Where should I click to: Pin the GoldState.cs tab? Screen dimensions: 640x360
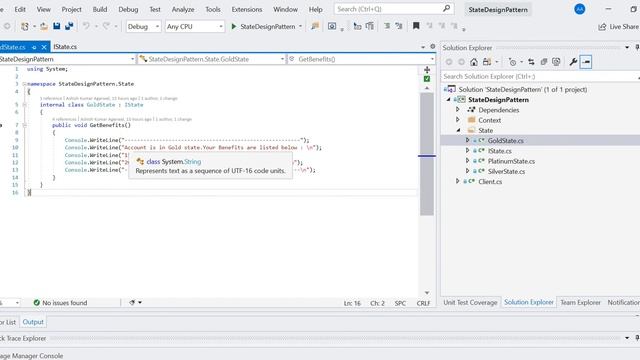tap(34, 47)
